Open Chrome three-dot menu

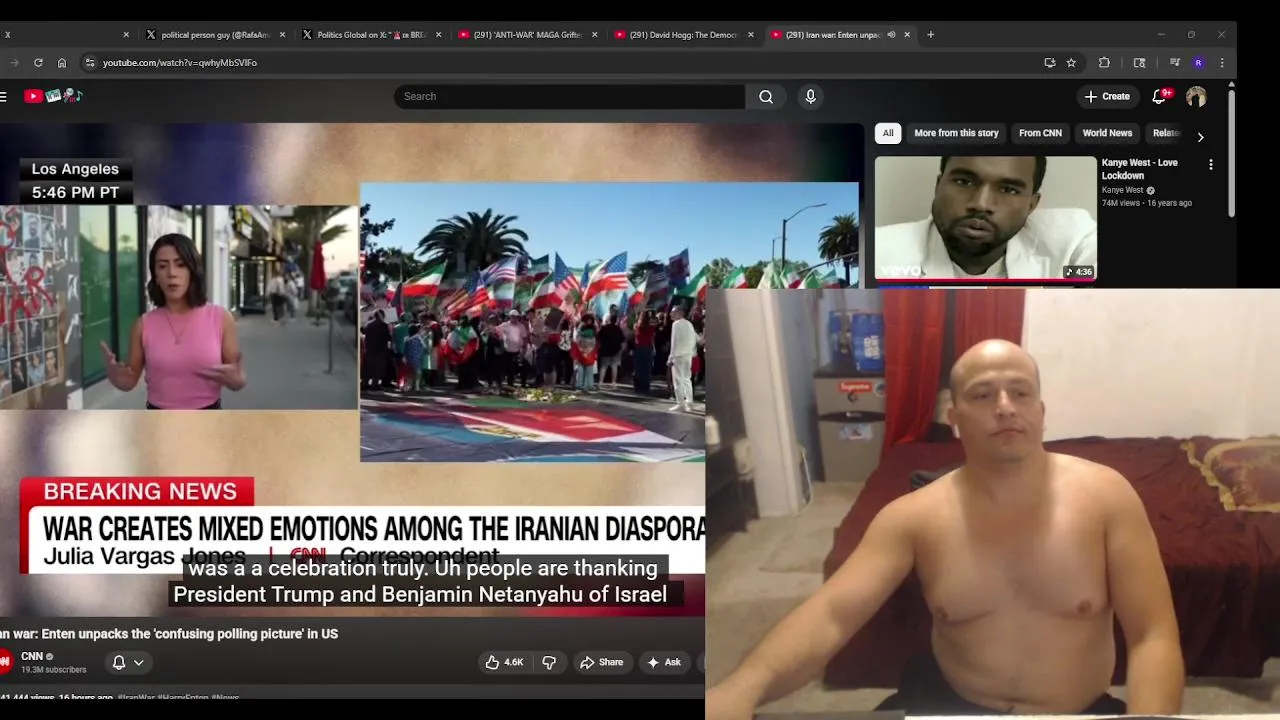click(1221, 62)
